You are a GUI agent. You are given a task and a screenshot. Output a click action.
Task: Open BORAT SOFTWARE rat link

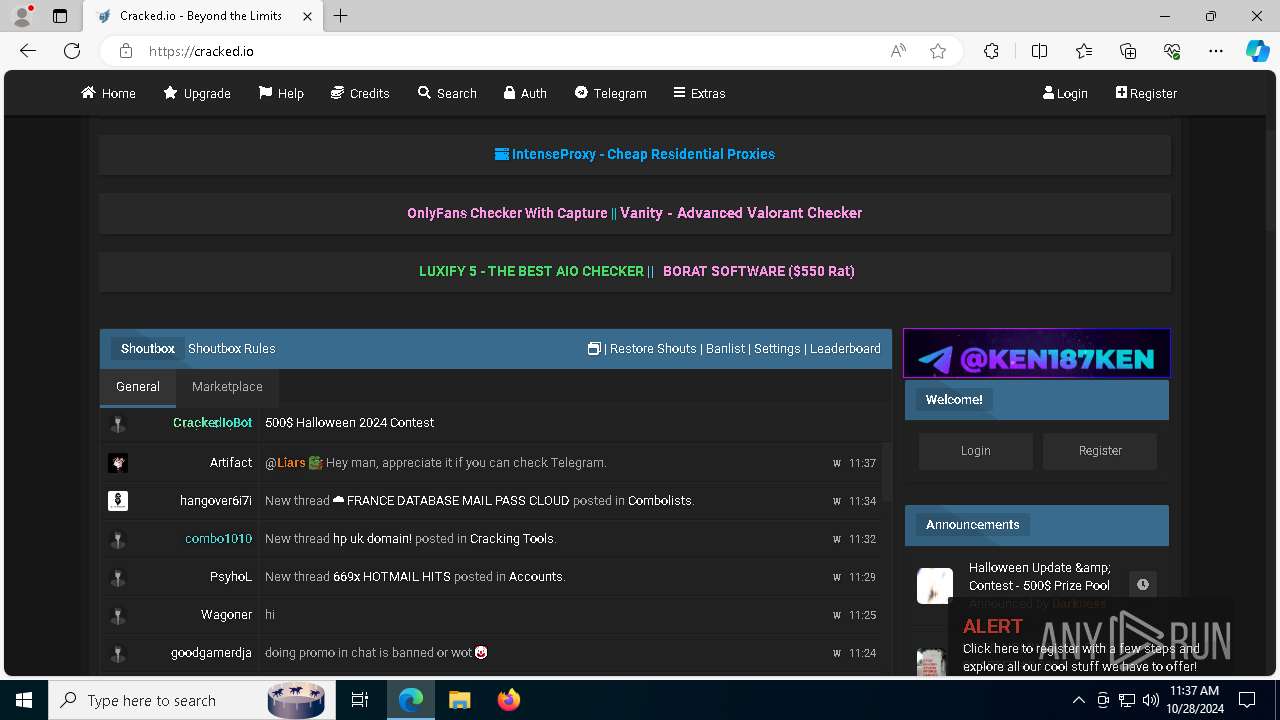[759, 271]
